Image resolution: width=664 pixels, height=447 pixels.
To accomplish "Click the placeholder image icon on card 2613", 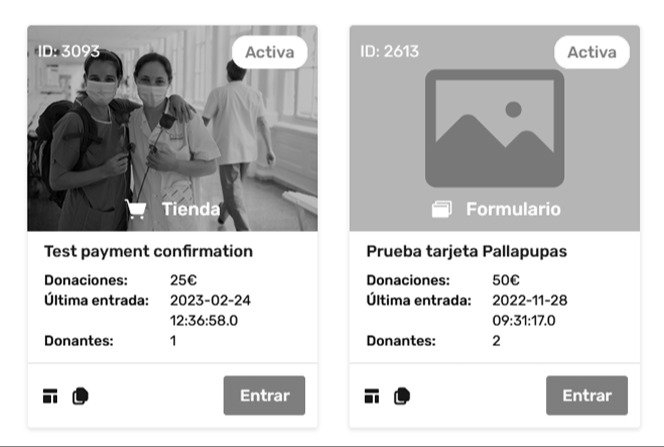I will pos(495,129).
